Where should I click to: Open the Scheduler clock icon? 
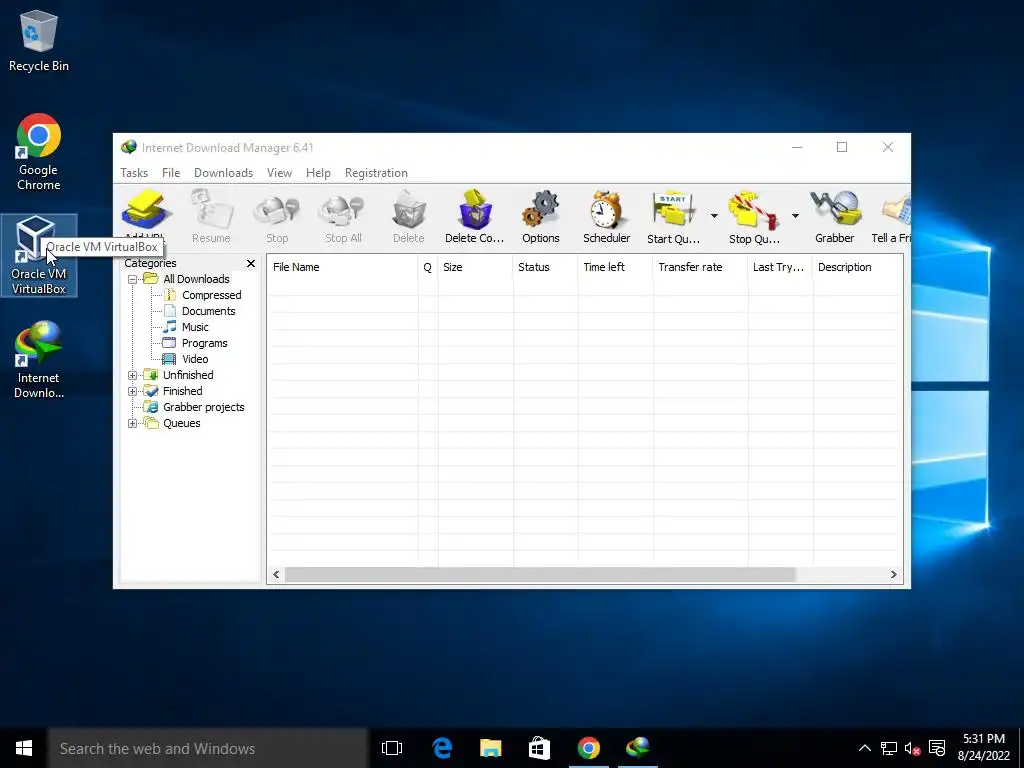pyautogui.click(x=606, y=209)
